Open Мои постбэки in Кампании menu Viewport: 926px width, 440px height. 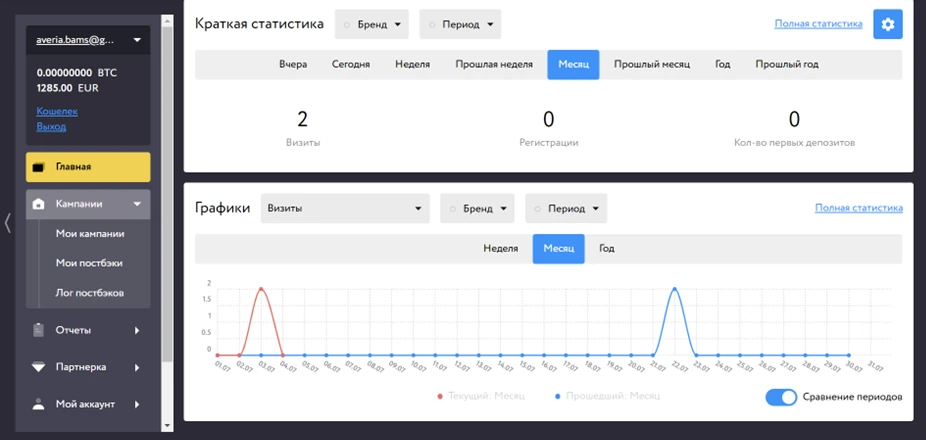pos(89,263)
